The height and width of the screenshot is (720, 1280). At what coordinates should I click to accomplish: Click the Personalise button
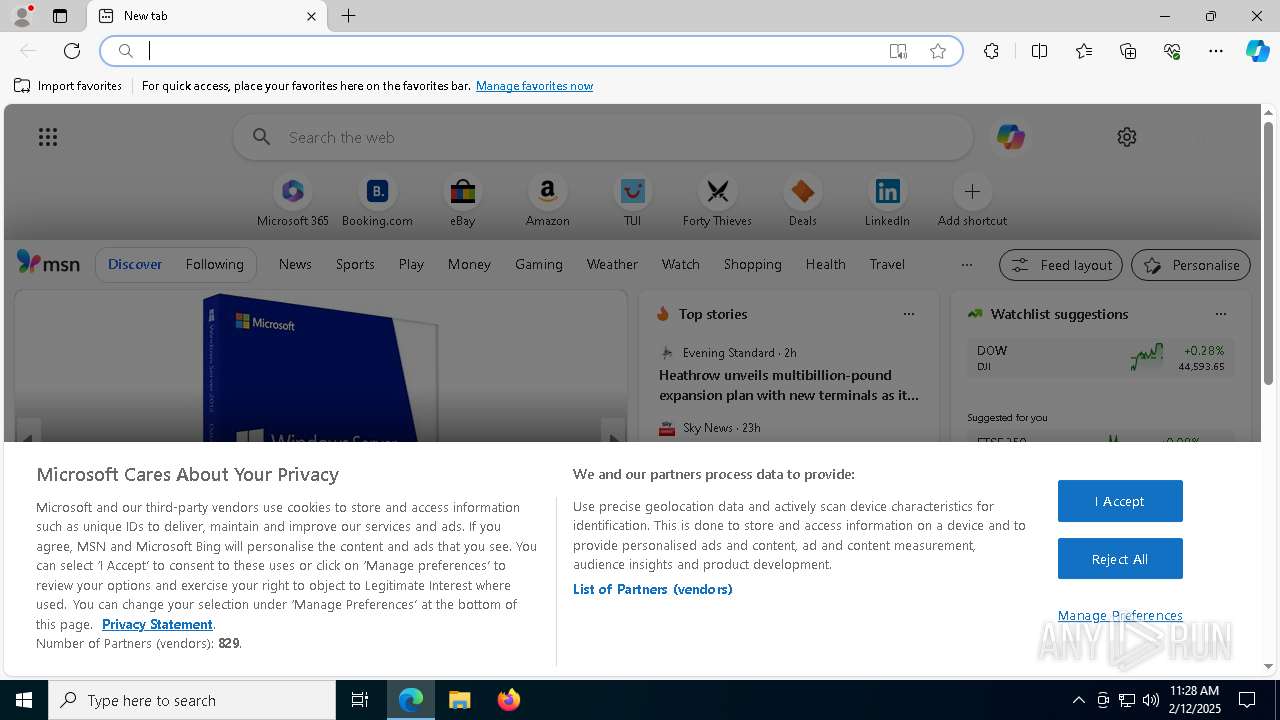coord(1191,265)
